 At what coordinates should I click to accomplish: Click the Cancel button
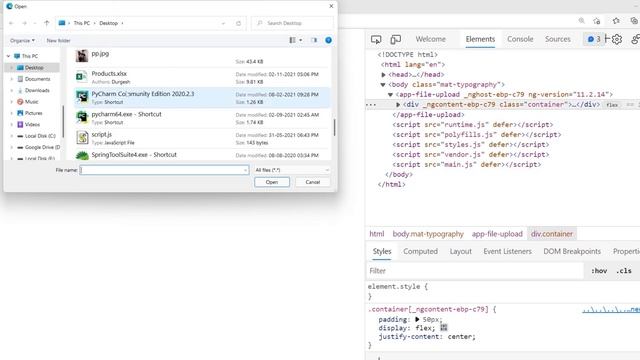coord(313,182)
